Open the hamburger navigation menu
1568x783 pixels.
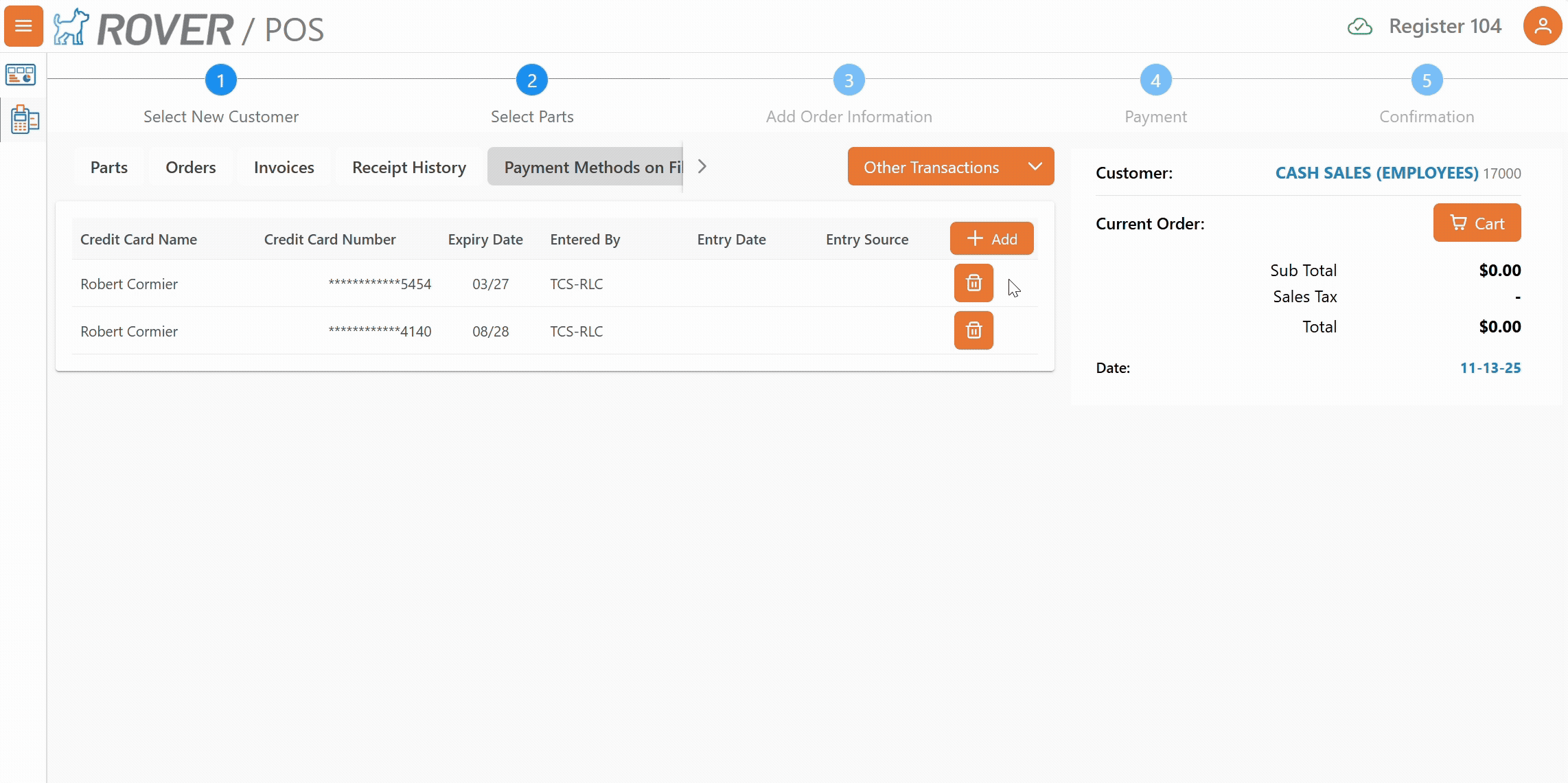[x=23, y=26]
